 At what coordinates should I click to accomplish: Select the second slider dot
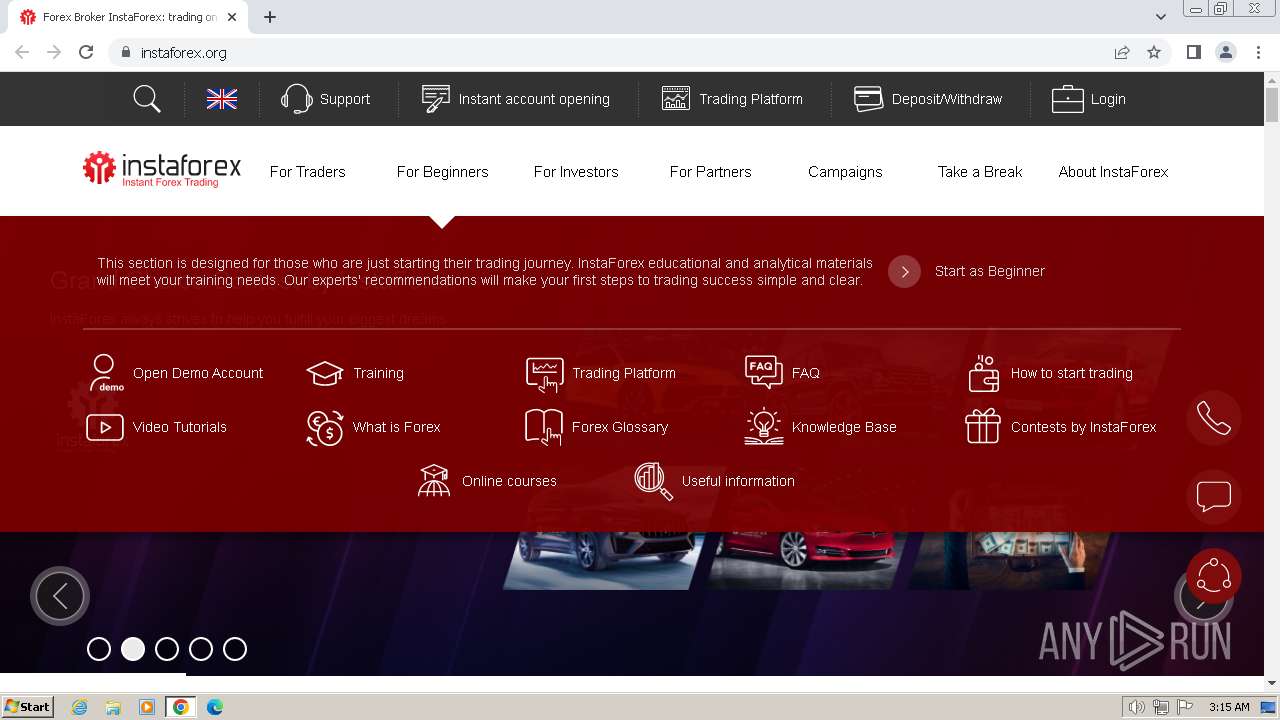pos(133,649)
